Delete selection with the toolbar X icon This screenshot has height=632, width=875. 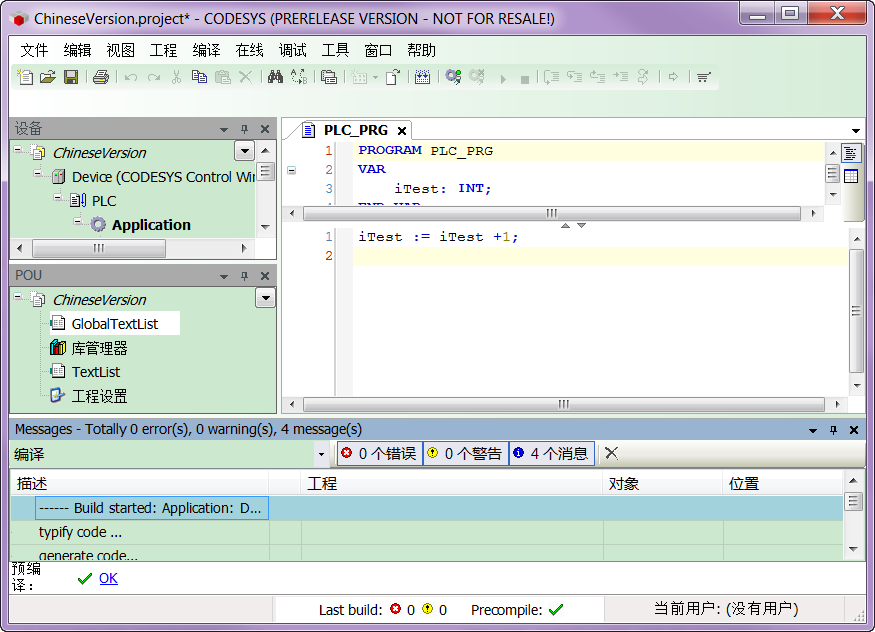246,77
